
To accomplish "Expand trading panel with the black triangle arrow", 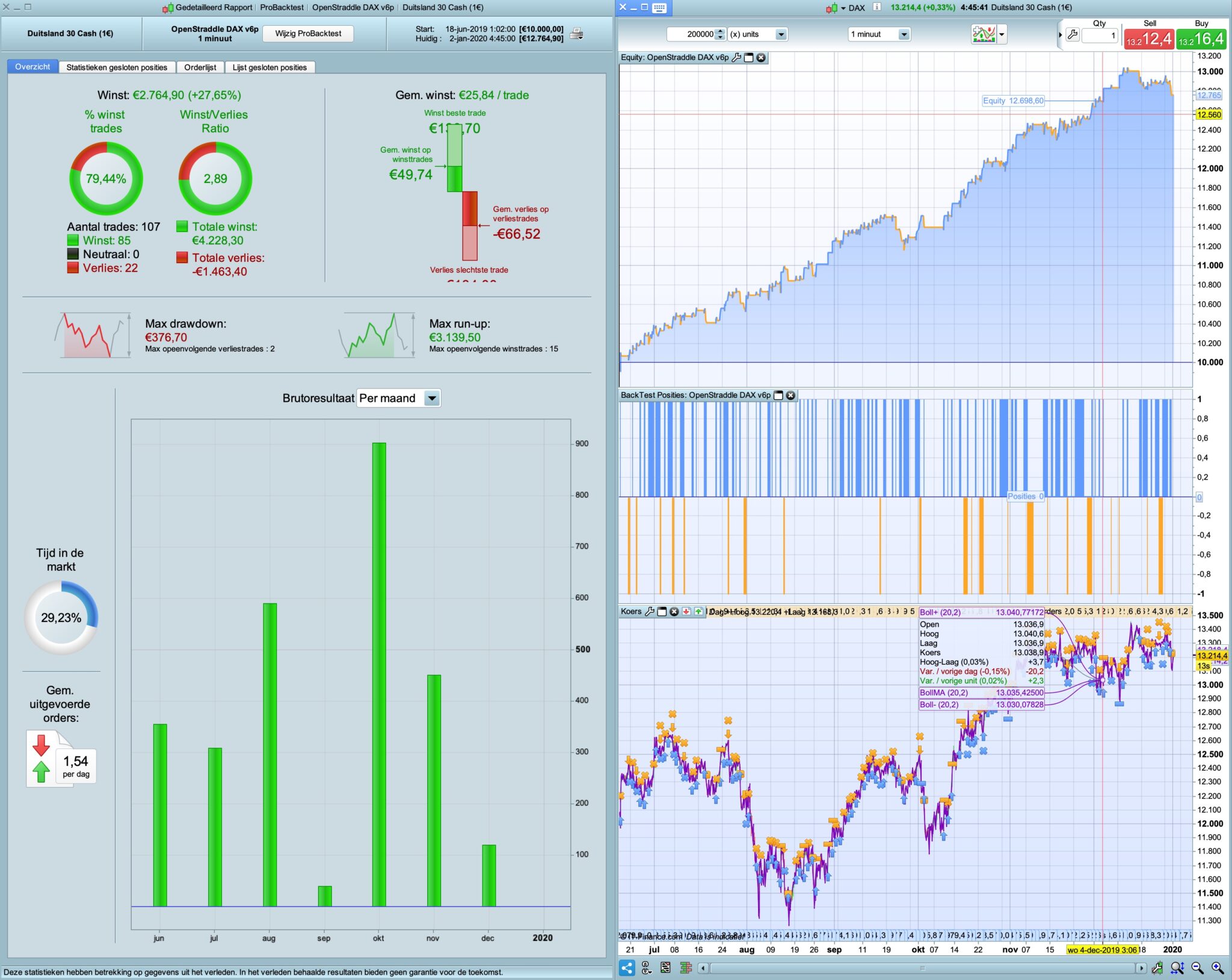I will [x=1060, y=35].
